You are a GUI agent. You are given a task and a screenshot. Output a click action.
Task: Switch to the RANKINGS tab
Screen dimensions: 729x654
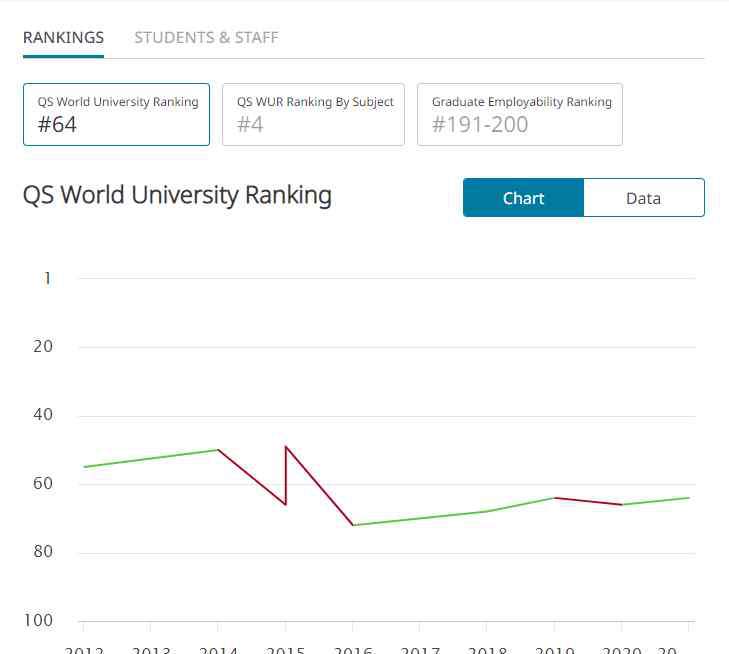pos(63,38)
